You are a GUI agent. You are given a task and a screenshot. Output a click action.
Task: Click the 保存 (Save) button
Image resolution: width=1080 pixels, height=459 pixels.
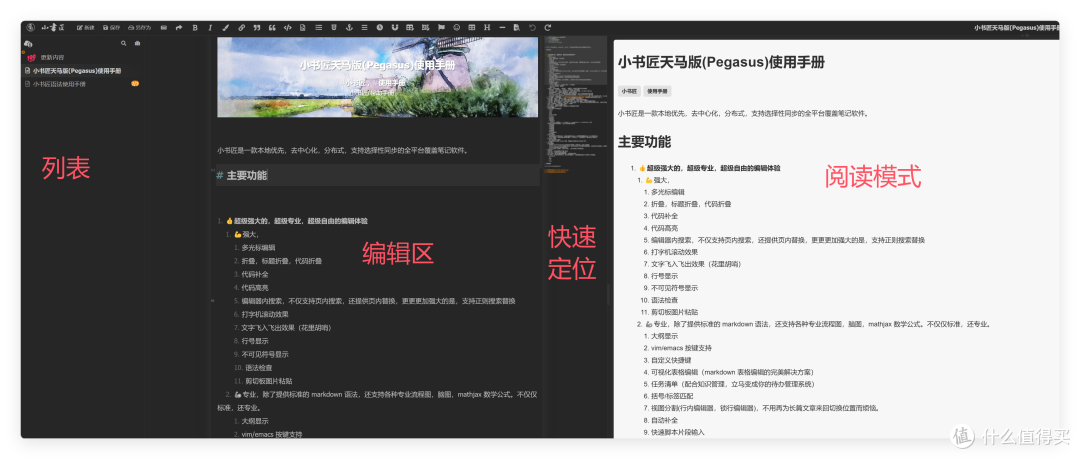pos(111,28)
